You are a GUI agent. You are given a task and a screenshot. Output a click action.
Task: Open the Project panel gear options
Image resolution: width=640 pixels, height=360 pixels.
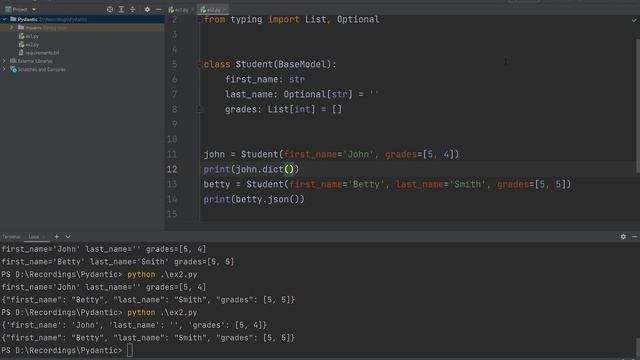click(x=147, y=9)
